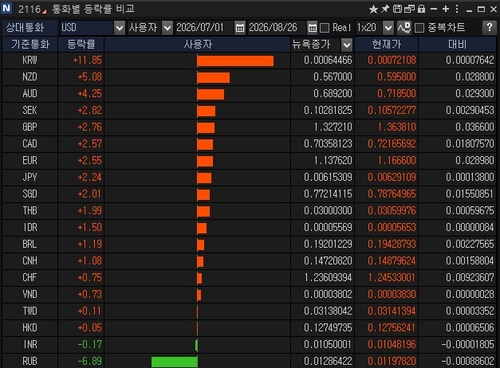The width and height of the screenshot is (500, 368).
Task: Enable the Real checkbox
Action: 324,28
